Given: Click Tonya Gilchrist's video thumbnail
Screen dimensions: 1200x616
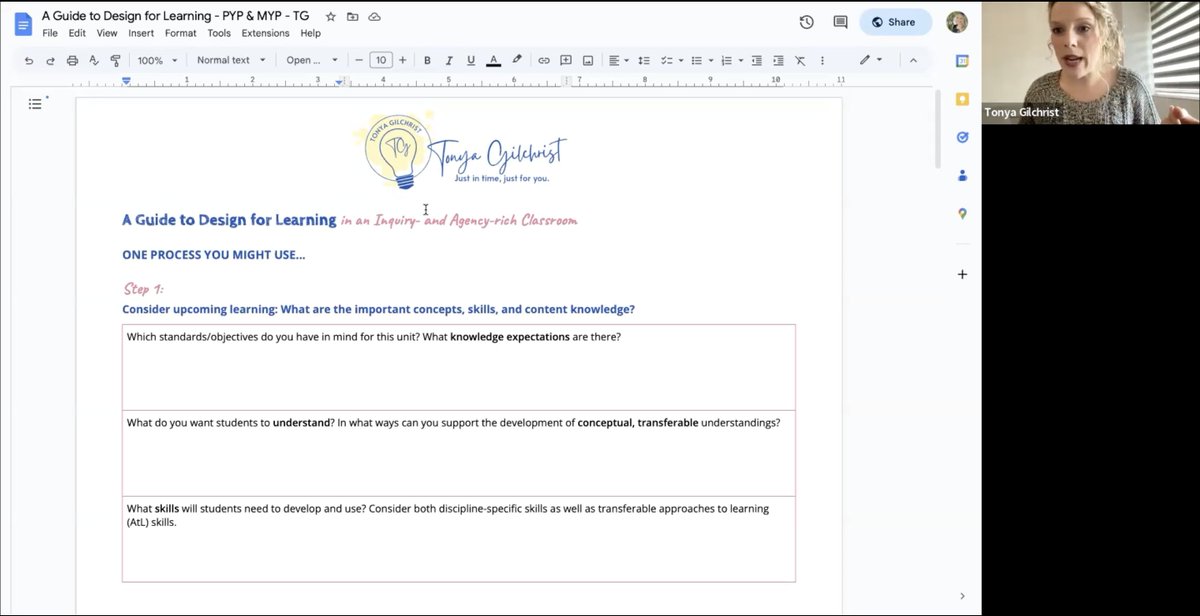Looking at the screenshot, I should click(x=1090, y=62).
